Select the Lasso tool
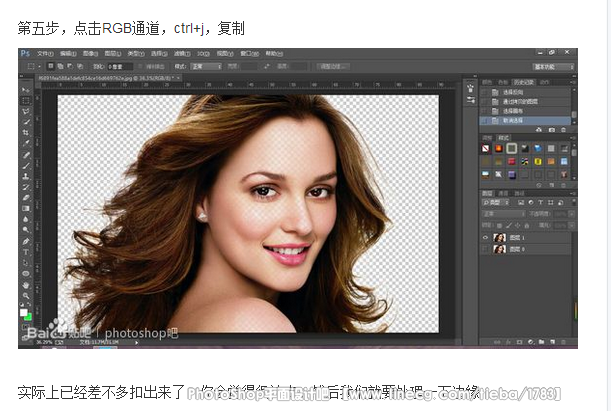The width and height of the screenshot is (611, 411). [x=26, y=111]
